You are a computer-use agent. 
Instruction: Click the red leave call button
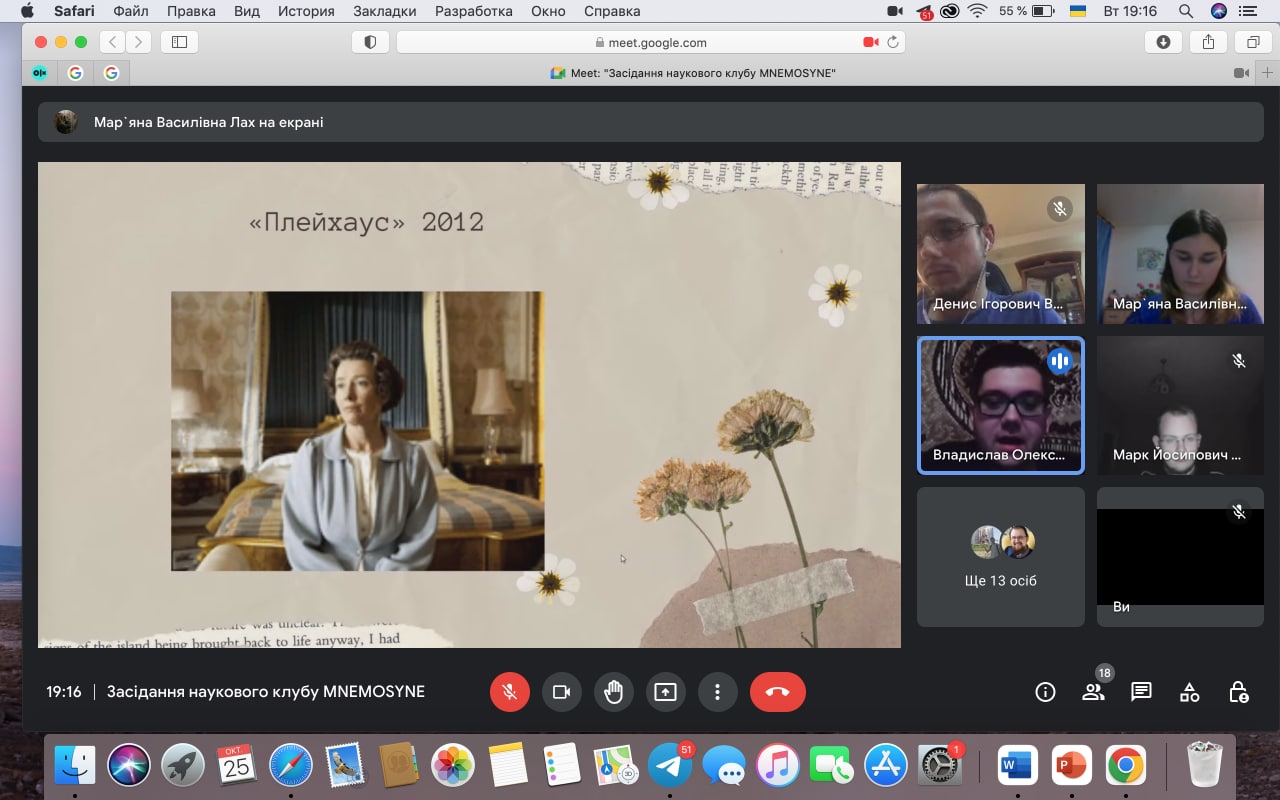[x=777, y=692]
